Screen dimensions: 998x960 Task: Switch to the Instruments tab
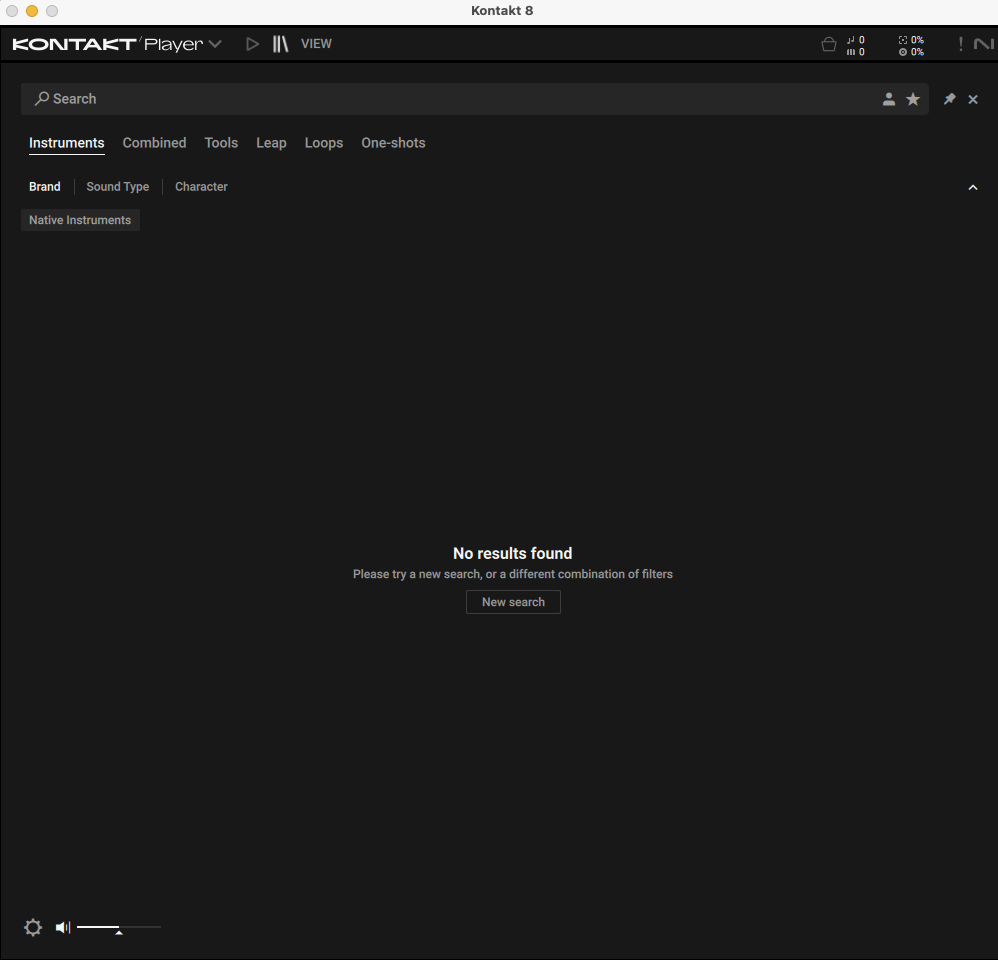point(67,143)
